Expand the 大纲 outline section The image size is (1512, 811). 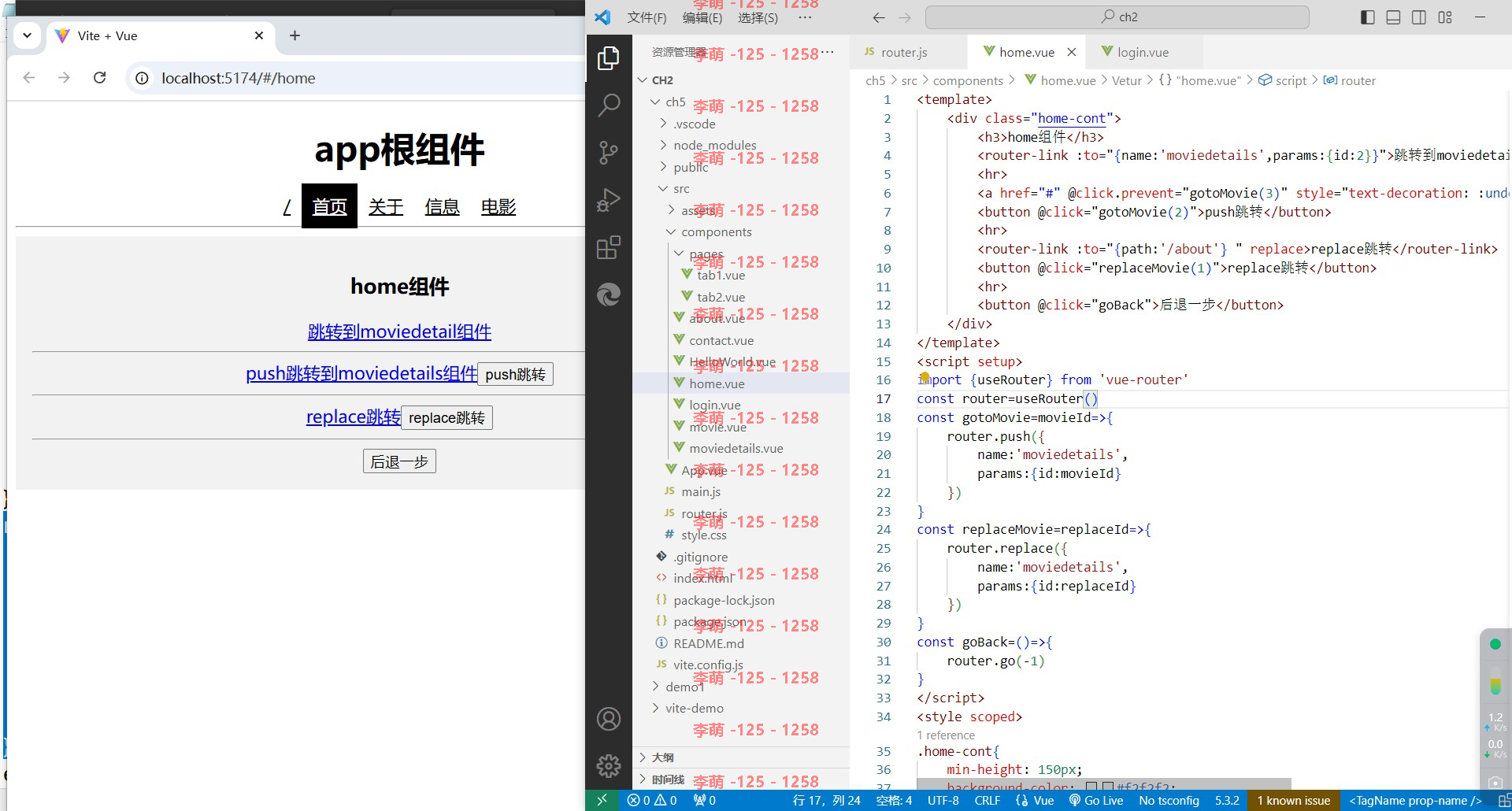pyautogui.click(x=740, y=757)
